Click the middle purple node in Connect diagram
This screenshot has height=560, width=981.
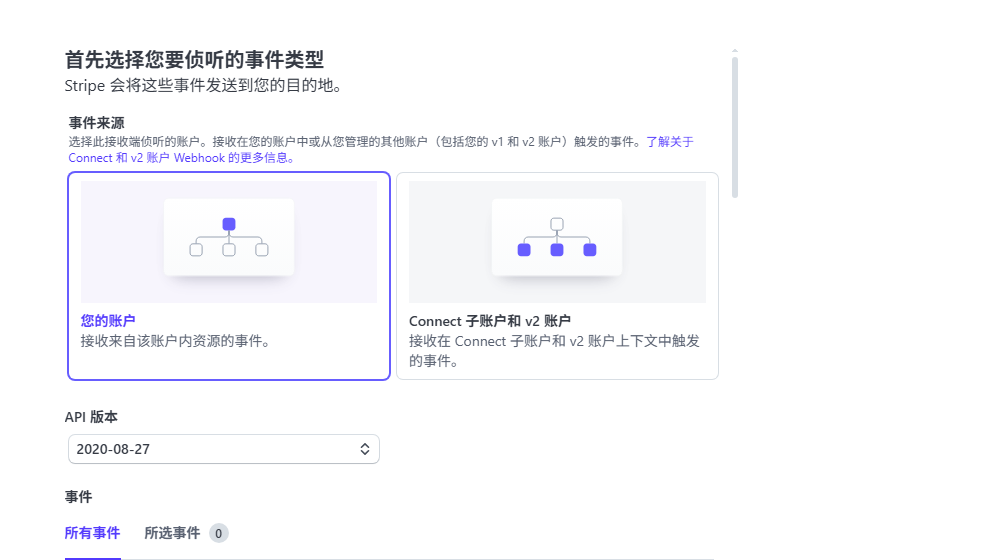557,249
